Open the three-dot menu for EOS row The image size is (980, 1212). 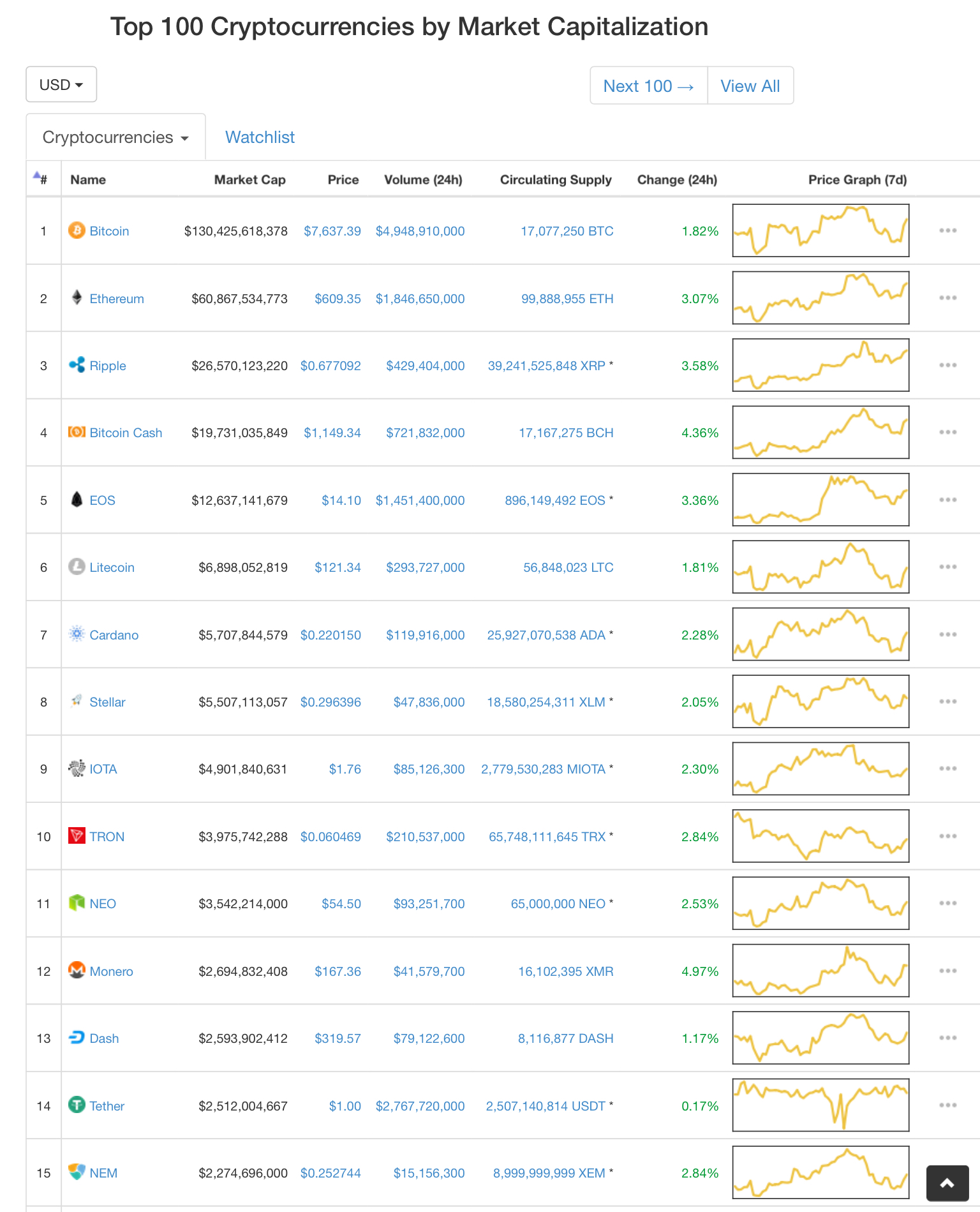pyautogui.click(x=948, y=500)
